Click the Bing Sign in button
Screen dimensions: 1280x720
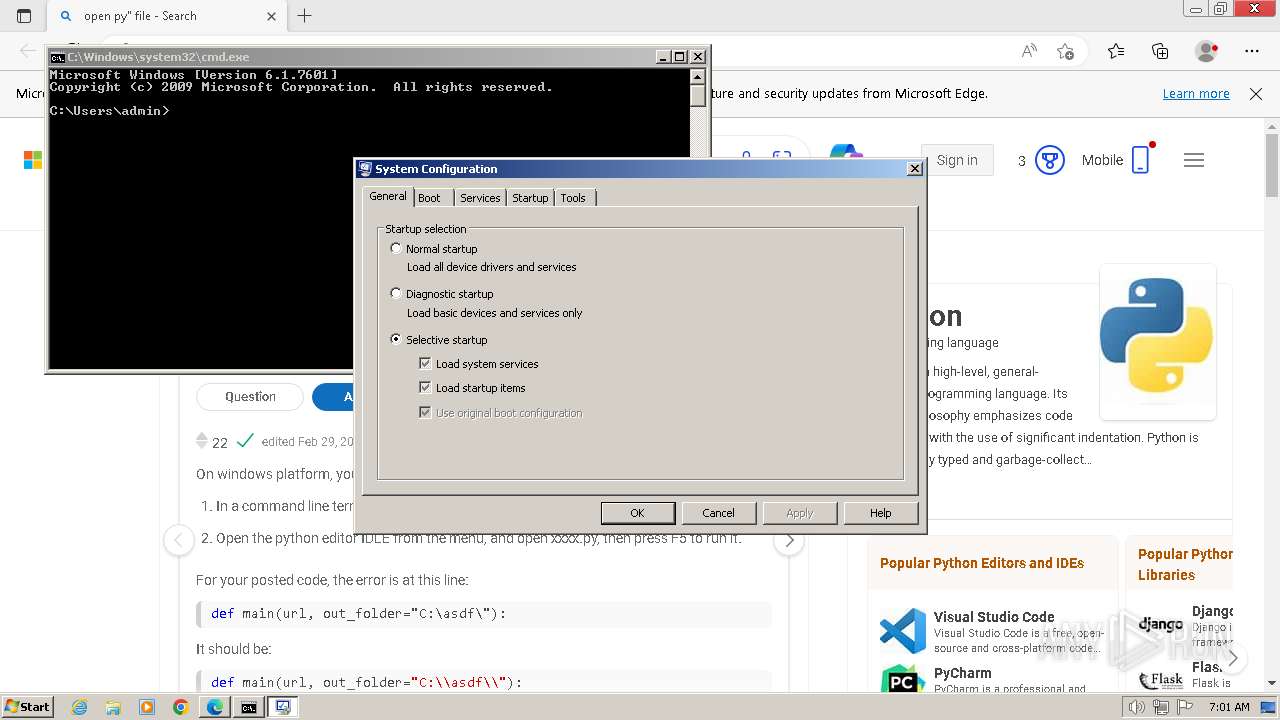click(957, 160)
